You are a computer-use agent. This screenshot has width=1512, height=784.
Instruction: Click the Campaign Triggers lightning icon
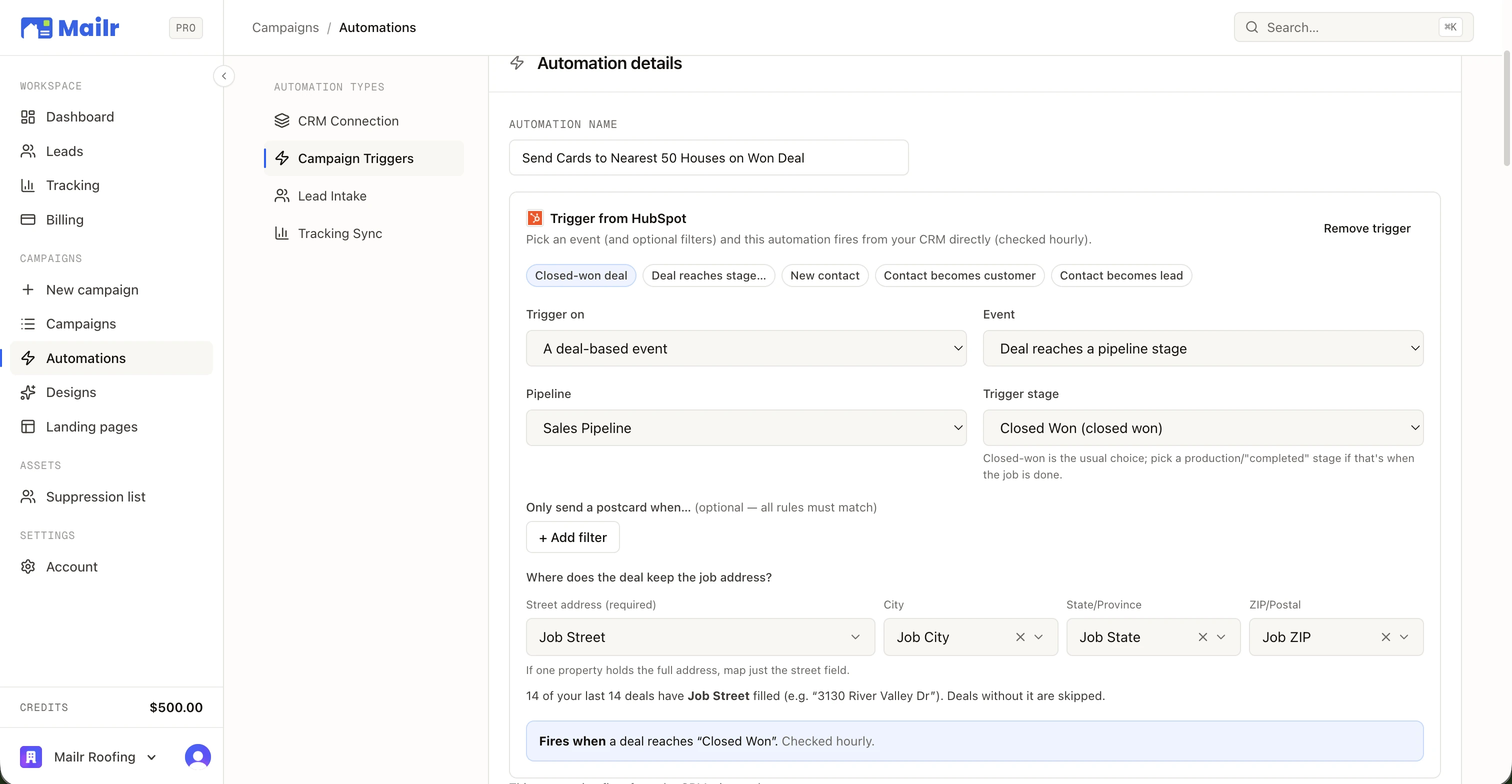click(x=281, y=158)
